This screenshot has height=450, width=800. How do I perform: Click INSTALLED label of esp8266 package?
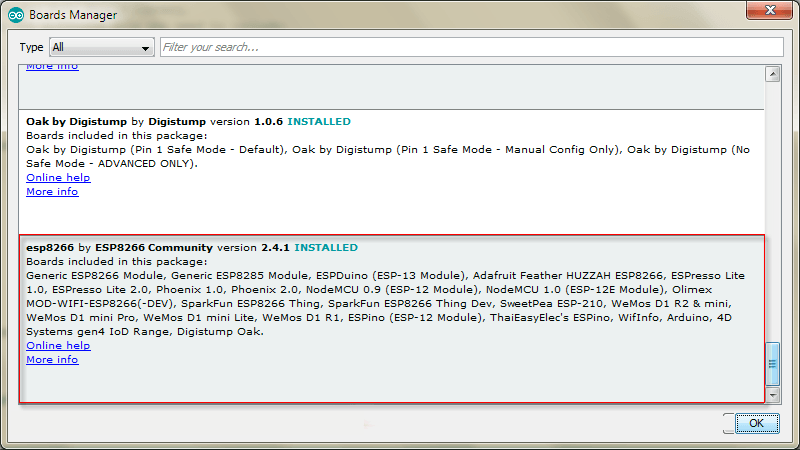(326, 247)
